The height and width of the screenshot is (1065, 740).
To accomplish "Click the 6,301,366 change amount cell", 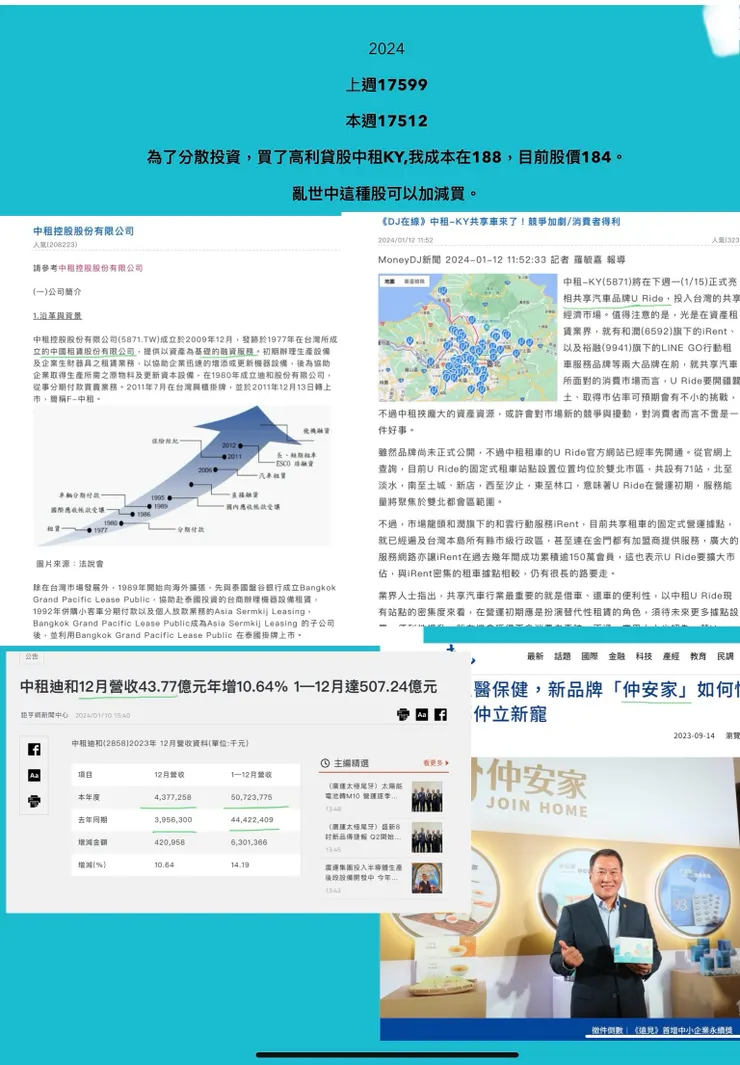I will (250, 842).
